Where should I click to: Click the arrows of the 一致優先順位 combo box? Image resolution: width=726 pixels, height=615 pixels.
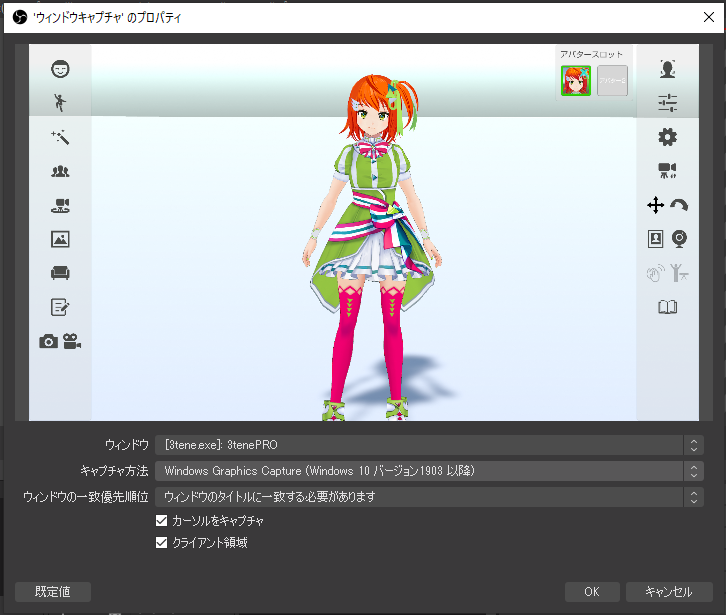(x=694, y=497)
